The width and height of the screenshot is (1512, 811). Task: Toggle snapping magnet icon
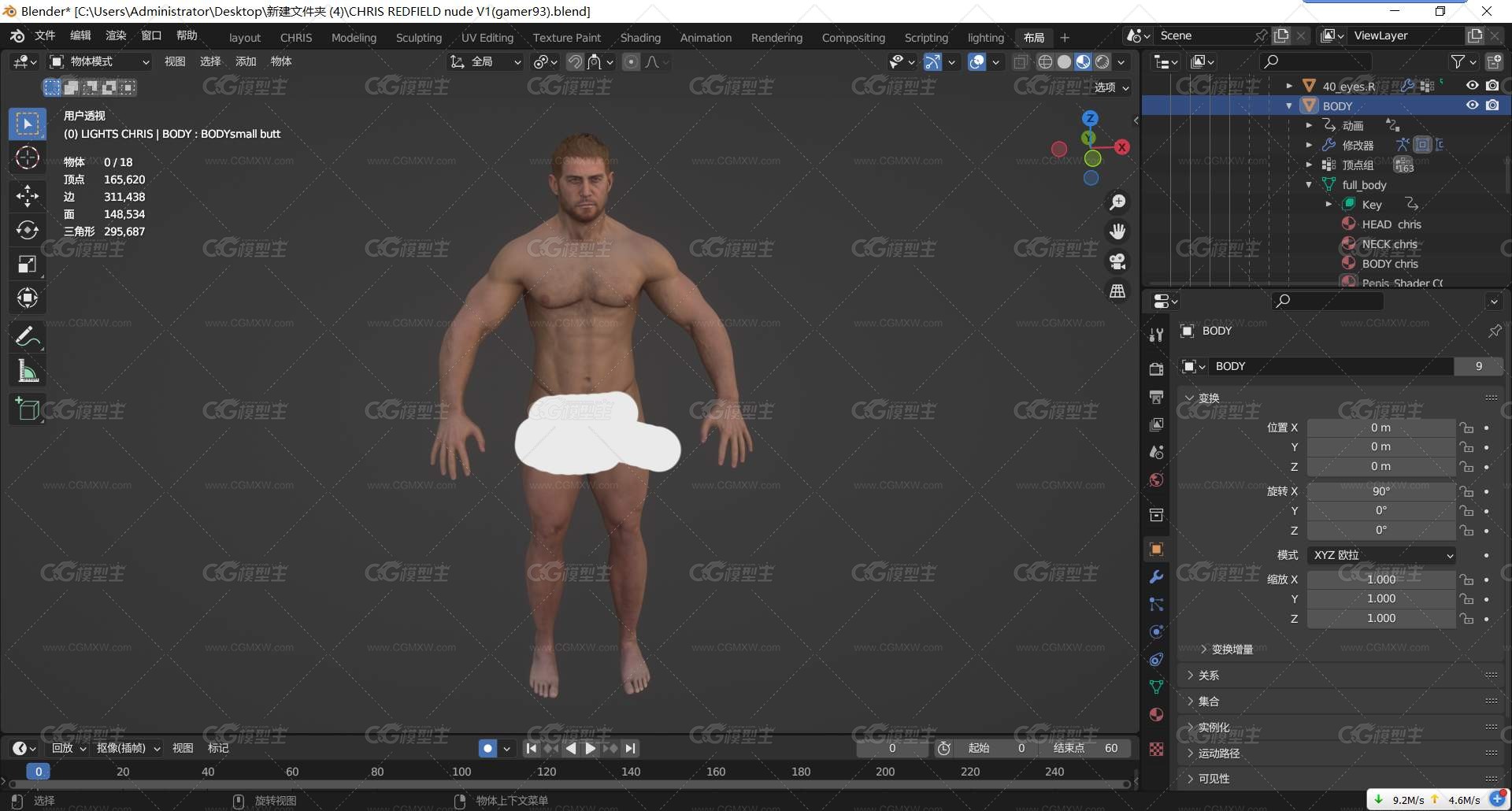tap(575, 61)
